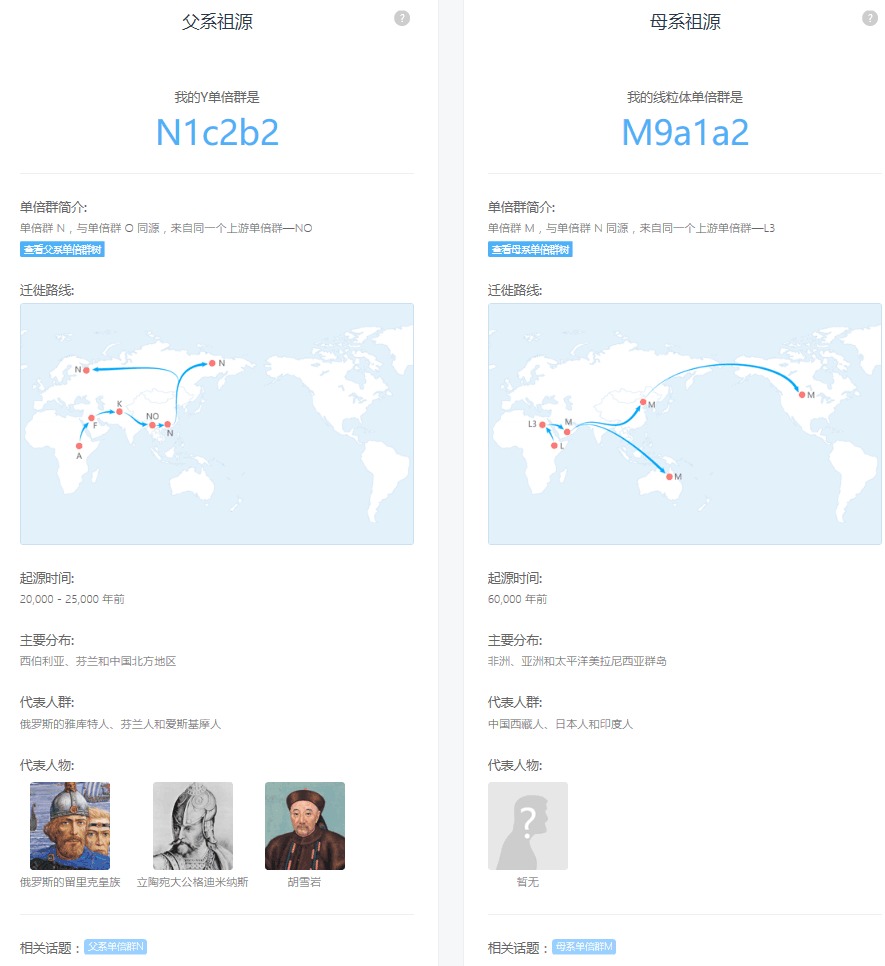Click the F marker on paternal migration map
The height and width of the screenshot is (966, 885).
(x=91, y=418)
